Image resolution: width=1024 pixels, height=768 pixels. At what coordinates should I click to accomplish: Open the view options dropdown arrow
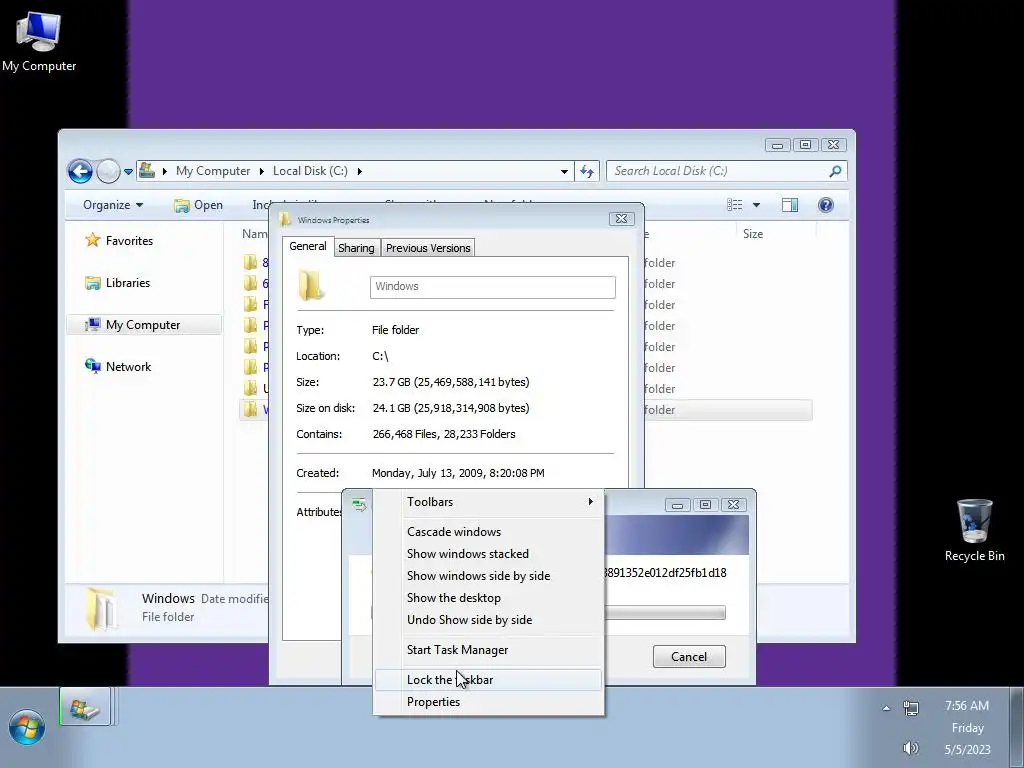756,205
